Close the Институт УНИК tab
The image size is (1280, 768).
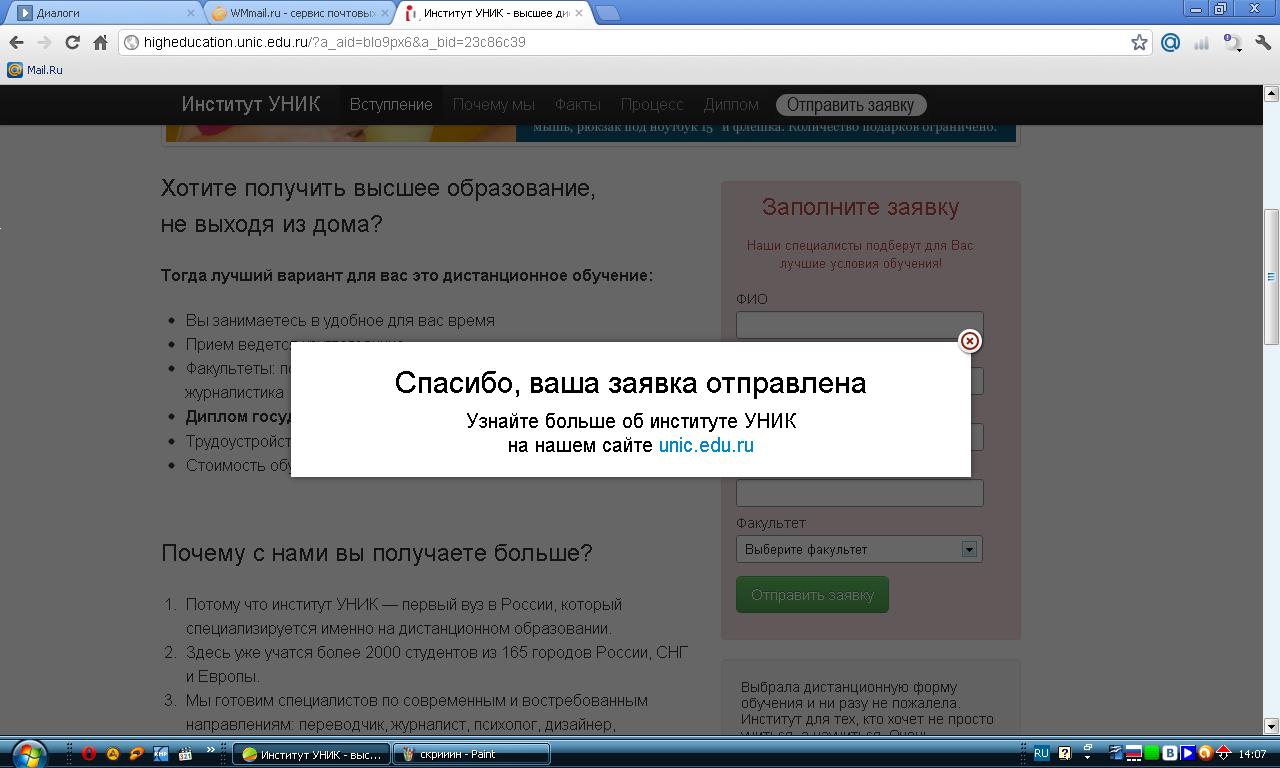pyautogui.click(x=581, y=13)
